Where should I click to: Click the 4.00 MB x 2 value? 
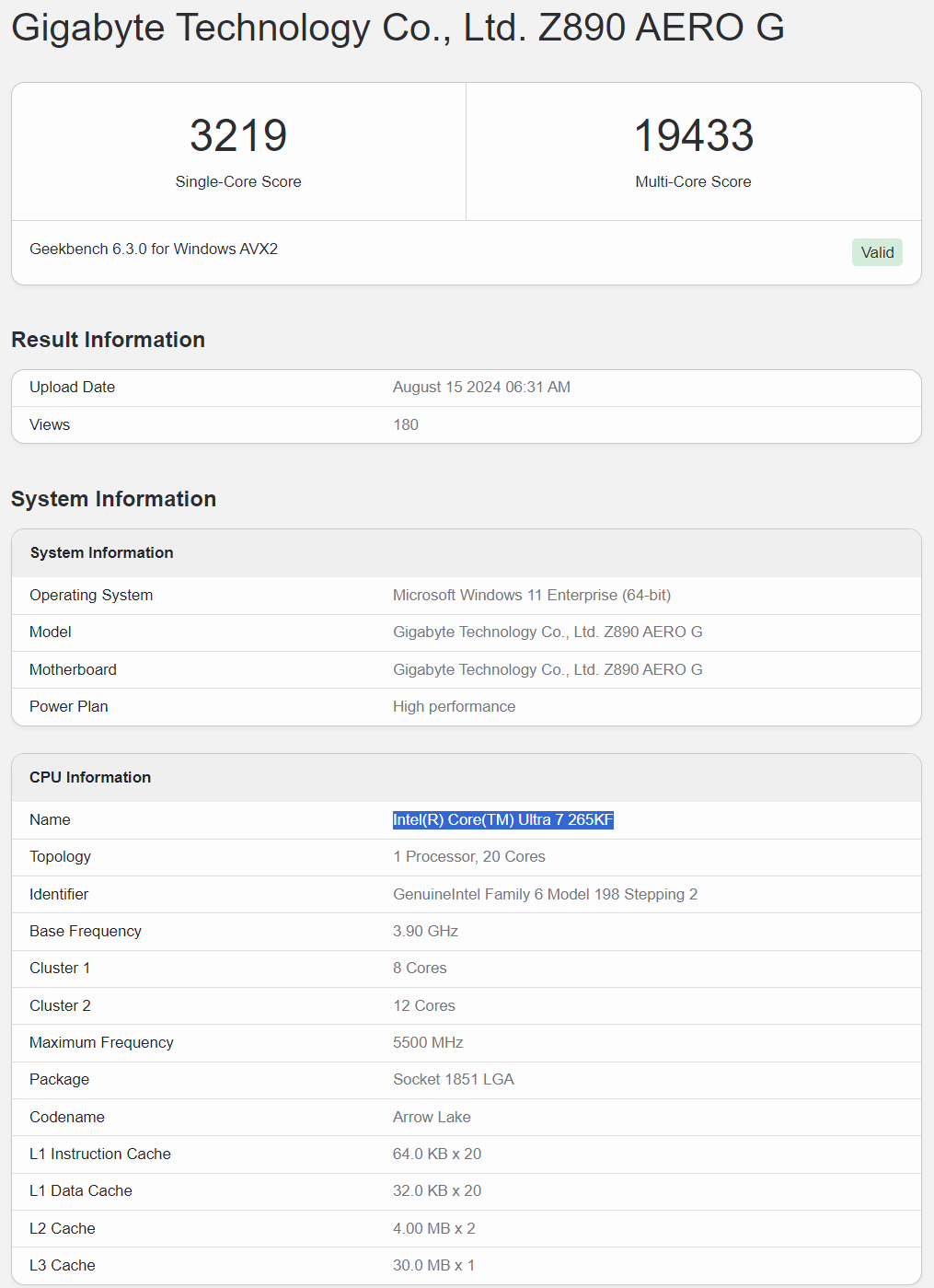(434, 1228)
